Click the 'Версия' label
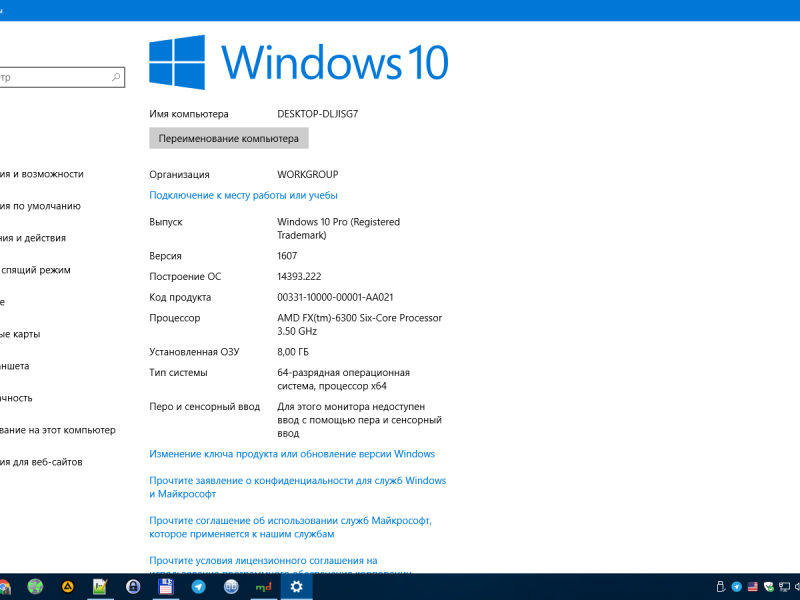This screenshot has height=600, width=800. tap(165, 256)
